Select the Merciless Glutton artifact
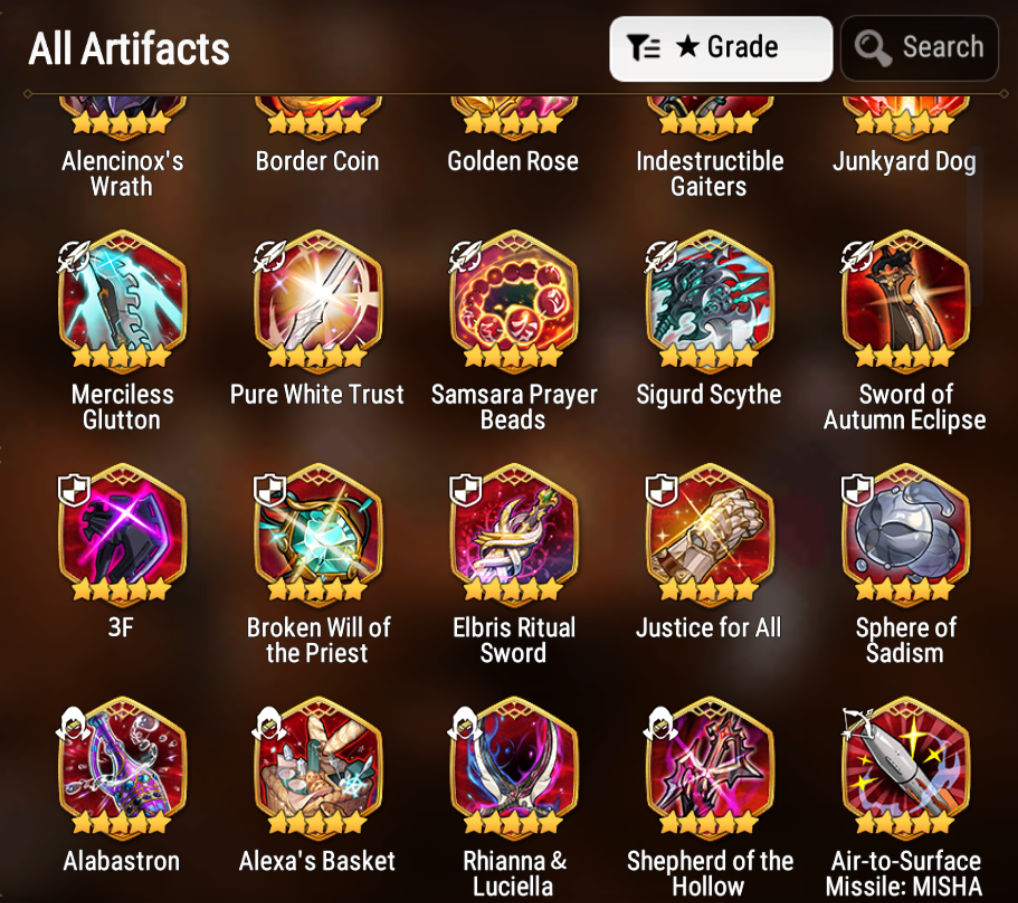 pyautogui.click(x=122, y=302)
